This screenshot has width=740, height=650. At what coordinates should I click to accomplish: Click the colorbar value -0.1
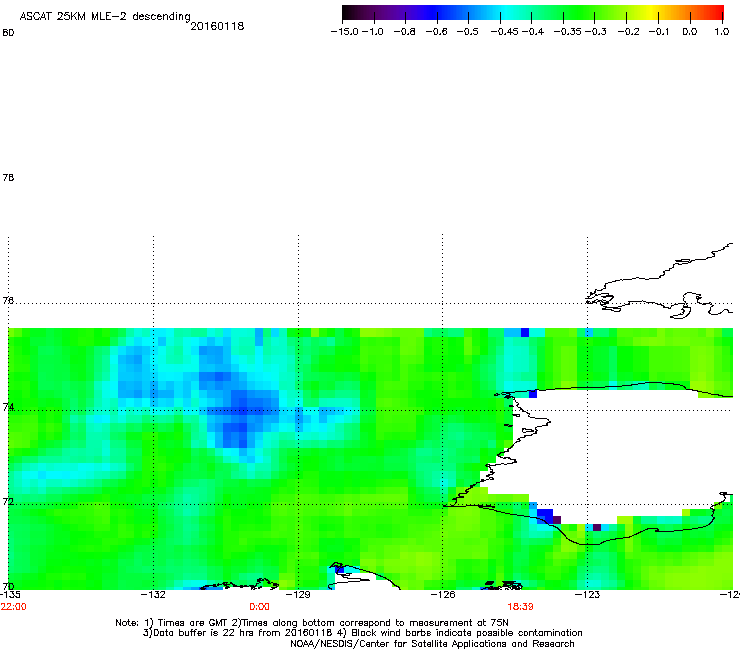coord(659,32)
